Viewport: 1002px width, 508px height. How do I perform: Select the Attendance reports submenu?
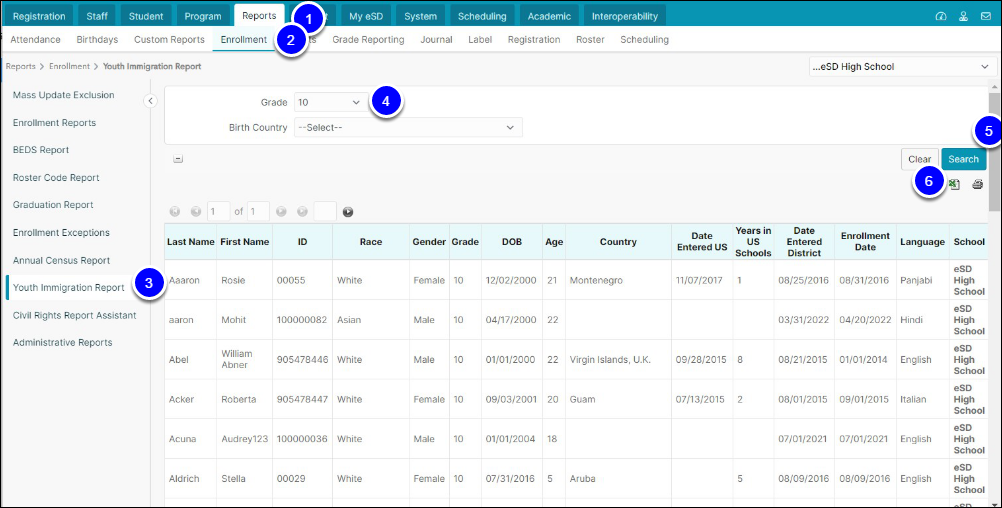coord(35,39)
